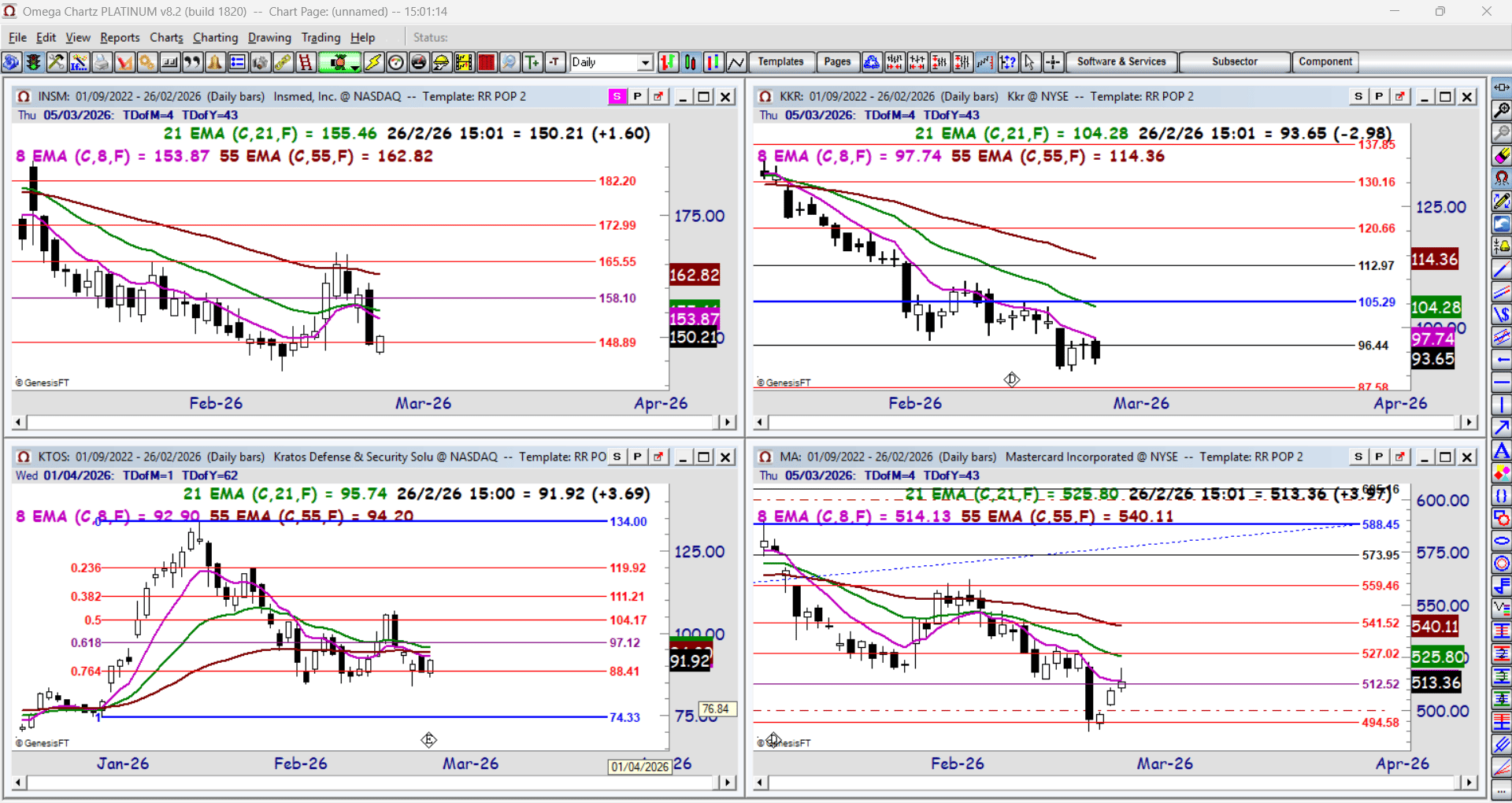This screenshot has height=803, width=1512.
Task: Toggle the S button on KTOS chart
Action: point(617,457)
